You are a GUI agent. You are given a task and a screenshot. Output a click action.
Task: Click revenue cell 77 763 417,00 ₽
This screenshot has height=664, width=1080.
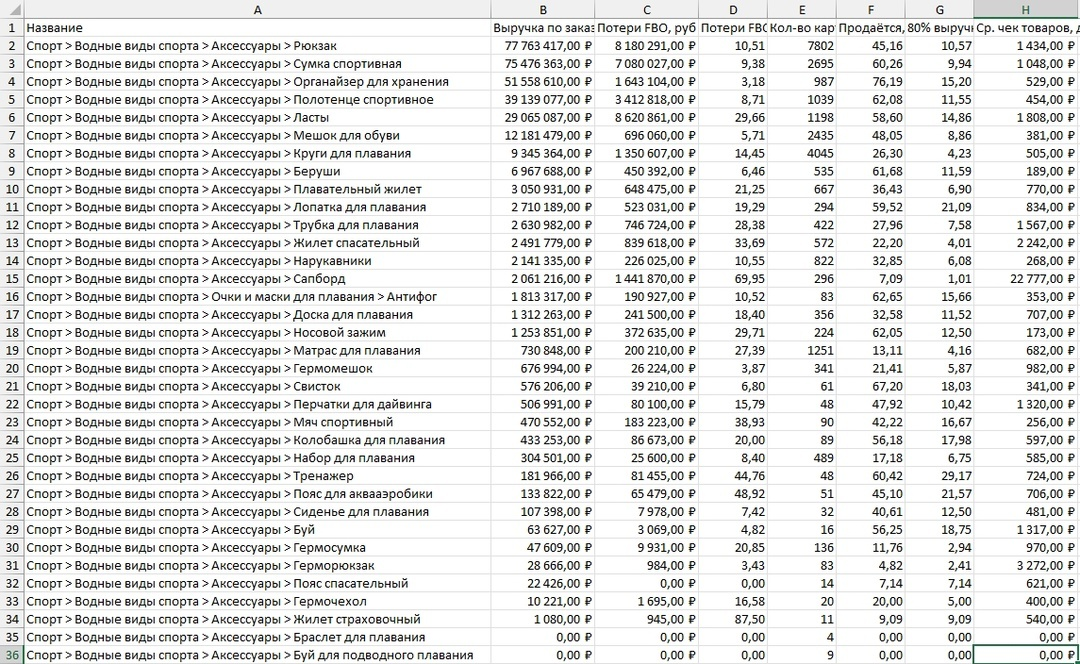click(x=543, y=46)
